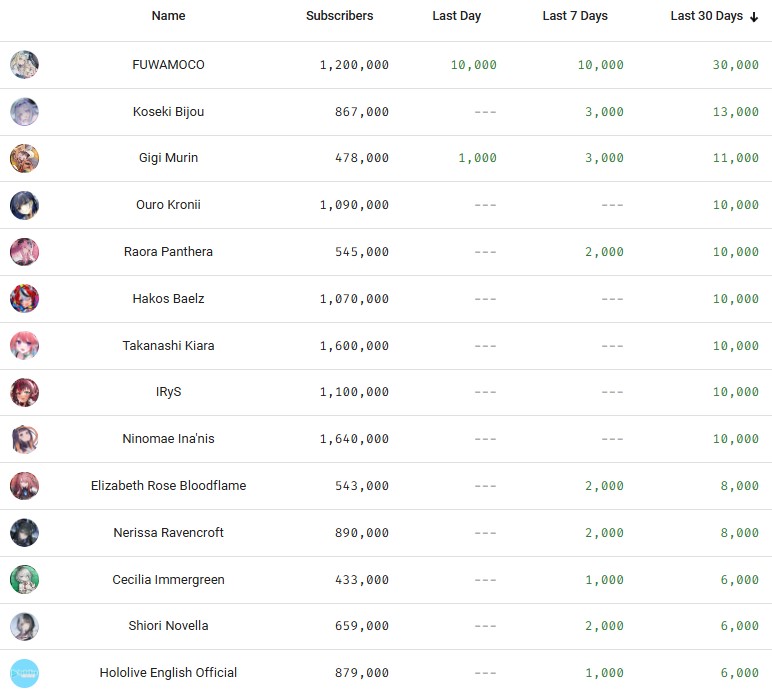Click Takanashi Kiara's profile picture
The image size is (772, 691).
[x=24, y=346]
